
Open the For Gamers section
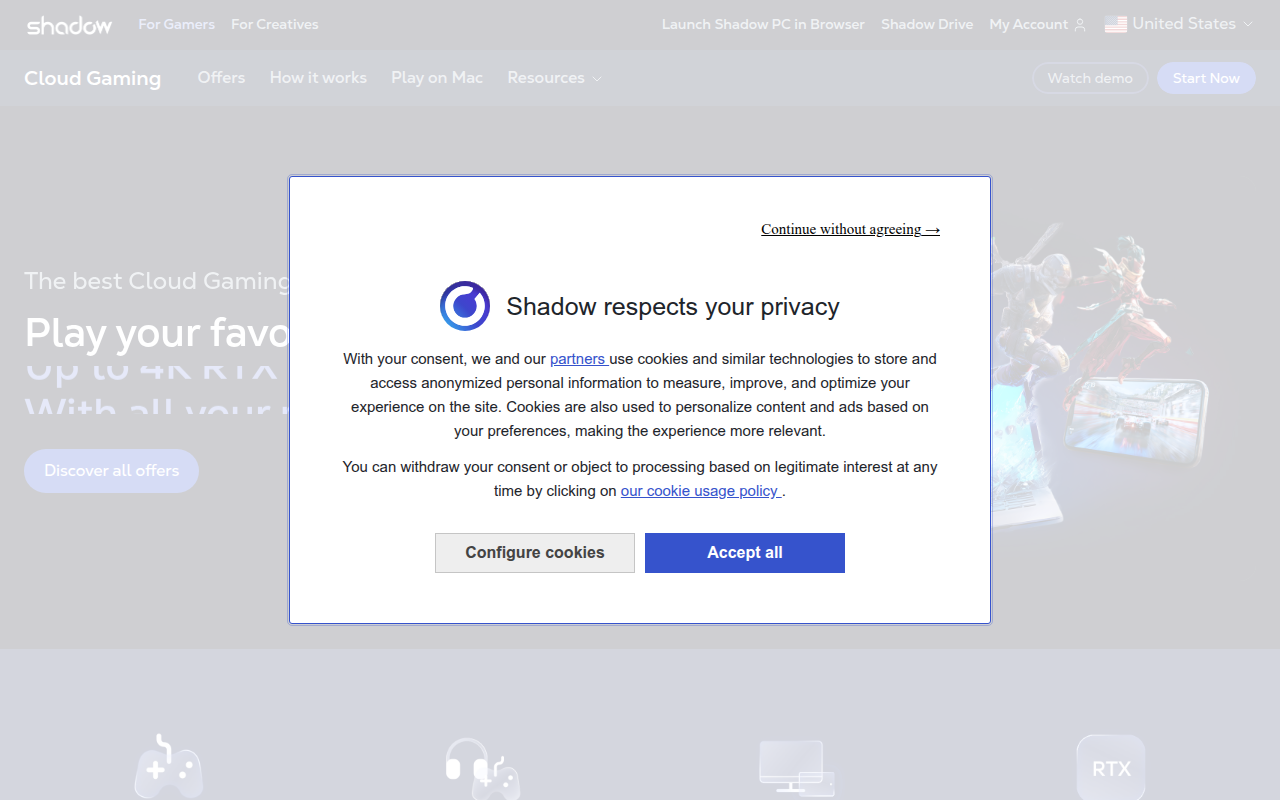(176, 24)
